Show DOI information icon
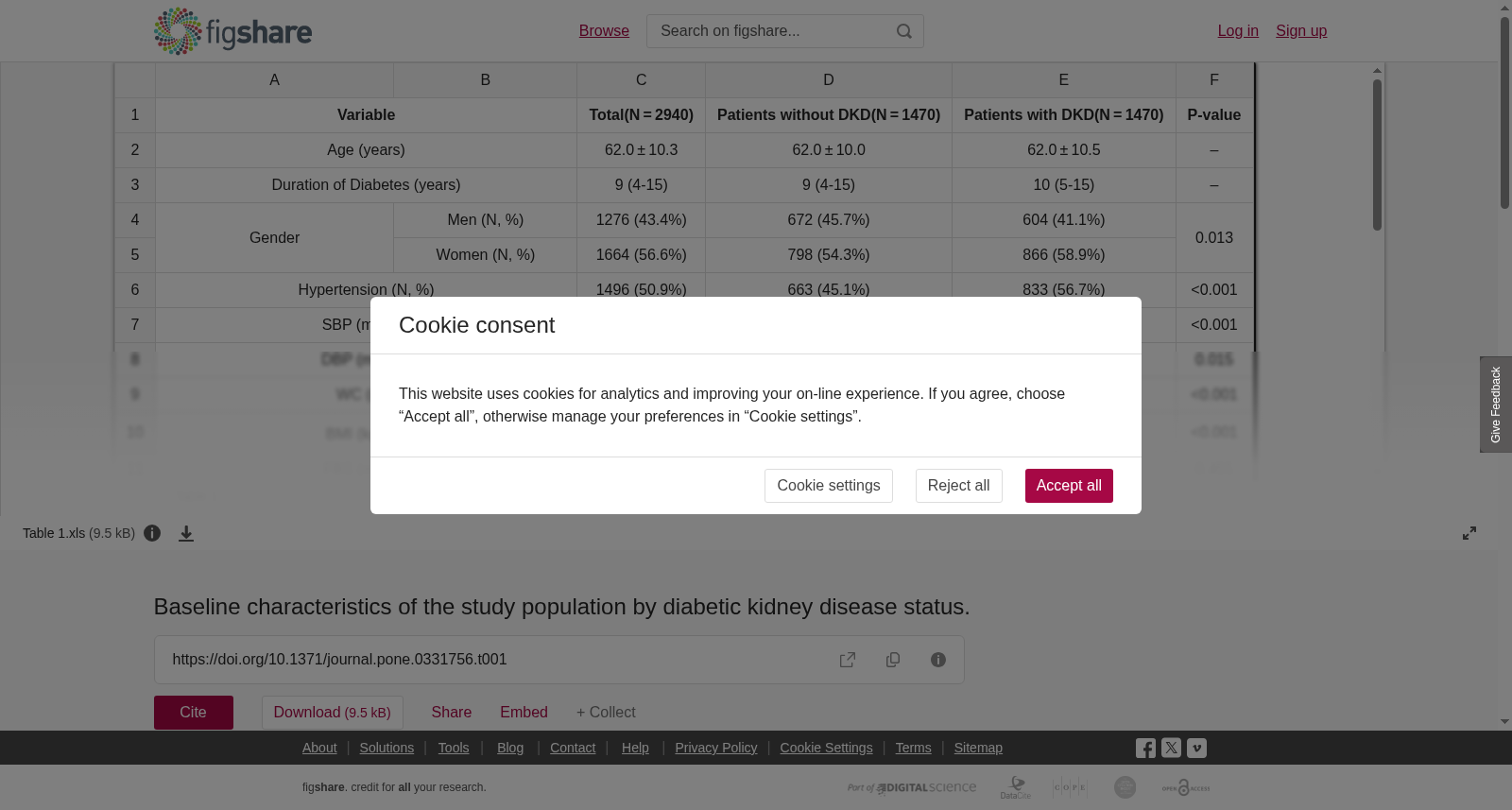This screenshot has width=1512, height=810. pos(938,660)
